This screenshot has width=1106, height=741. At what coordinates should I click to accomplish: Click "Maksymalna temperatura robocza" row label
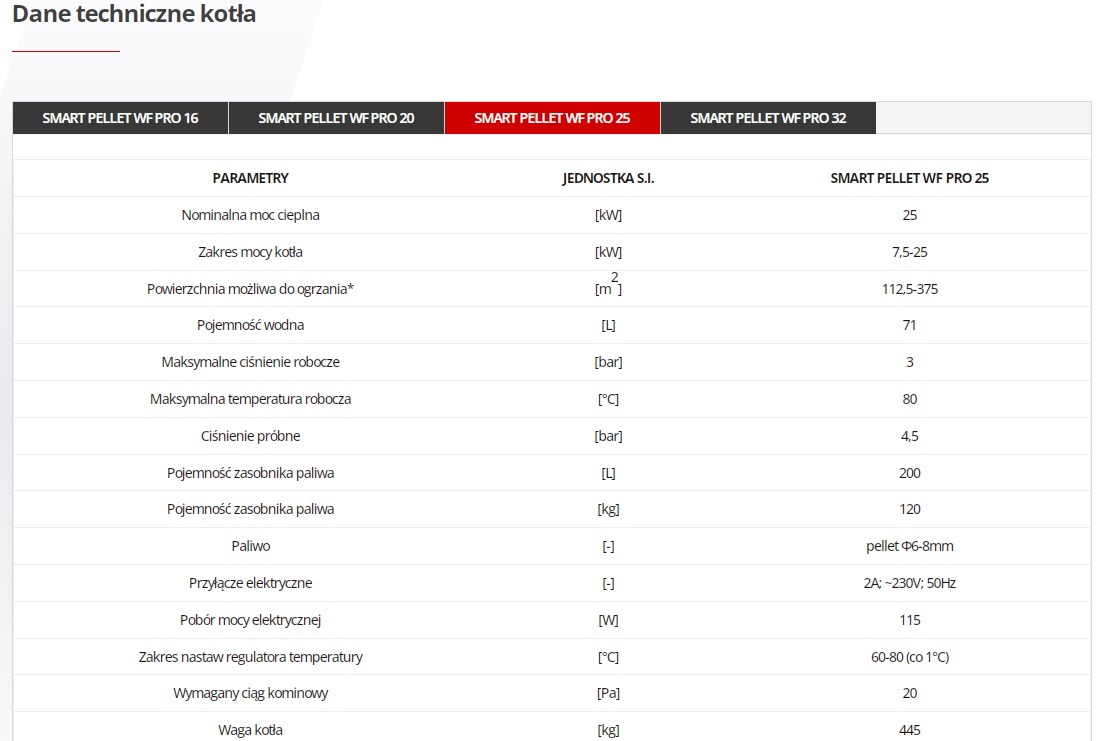point(250,399)
